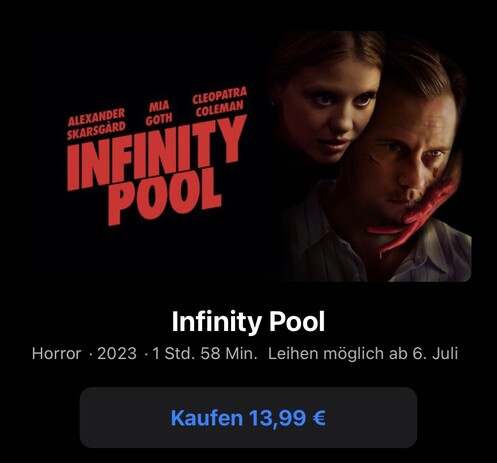Click the word Kaufen on the purchase button
The height and width of the screenshot is (463, 497).
click(207, 418)
